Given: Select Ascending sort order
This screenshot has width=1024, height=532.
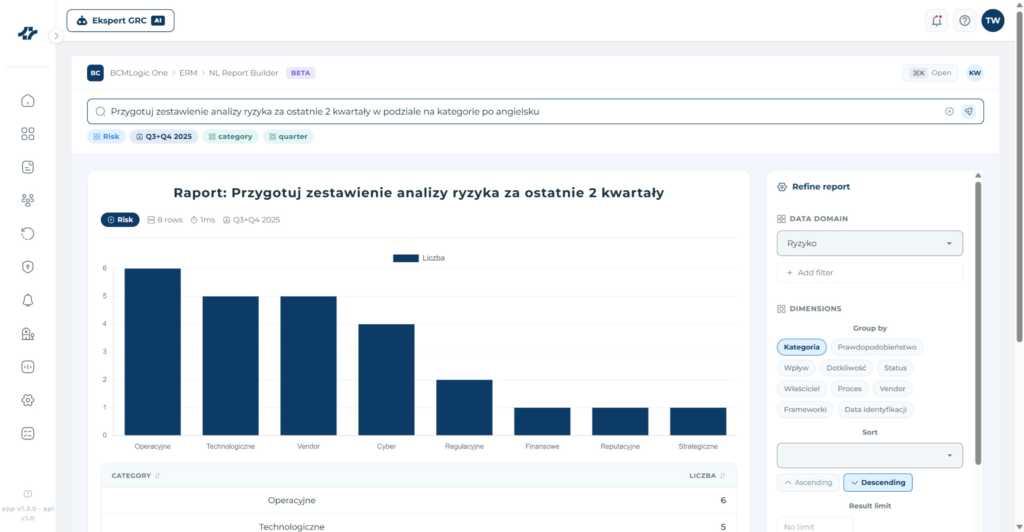Looking at the screenshot, I should (808, 482).
